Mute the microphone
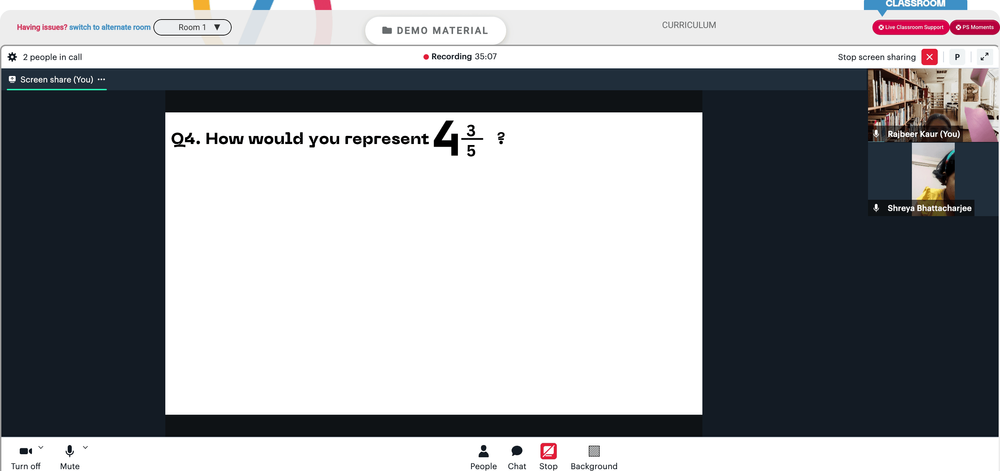The height and width of the screenshot is (471, 1000). pos(70,458)
